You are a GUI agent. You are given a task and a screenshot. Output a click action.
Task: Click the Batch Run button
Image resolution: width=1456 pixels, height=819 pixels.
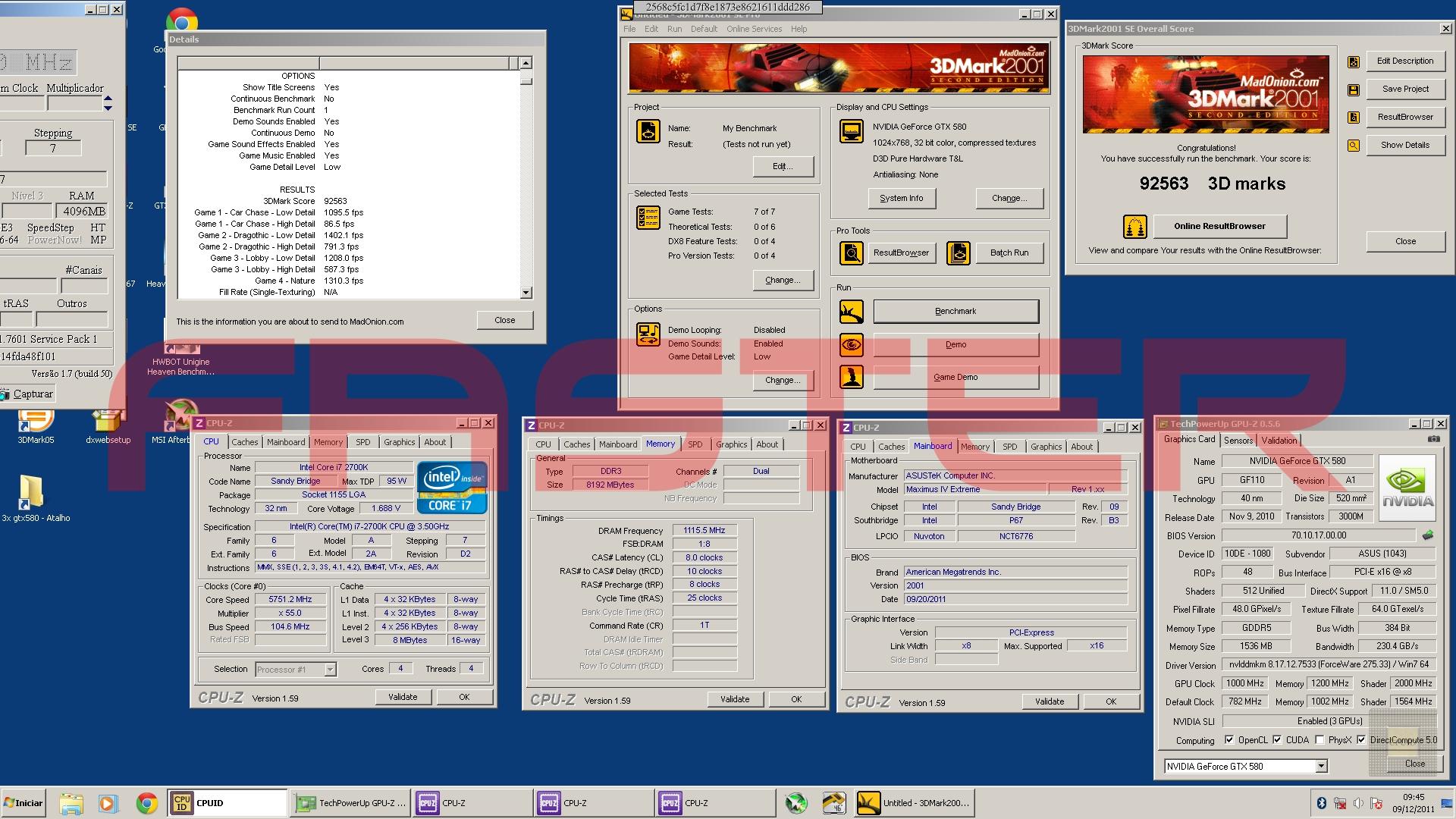pos(1009,253)
